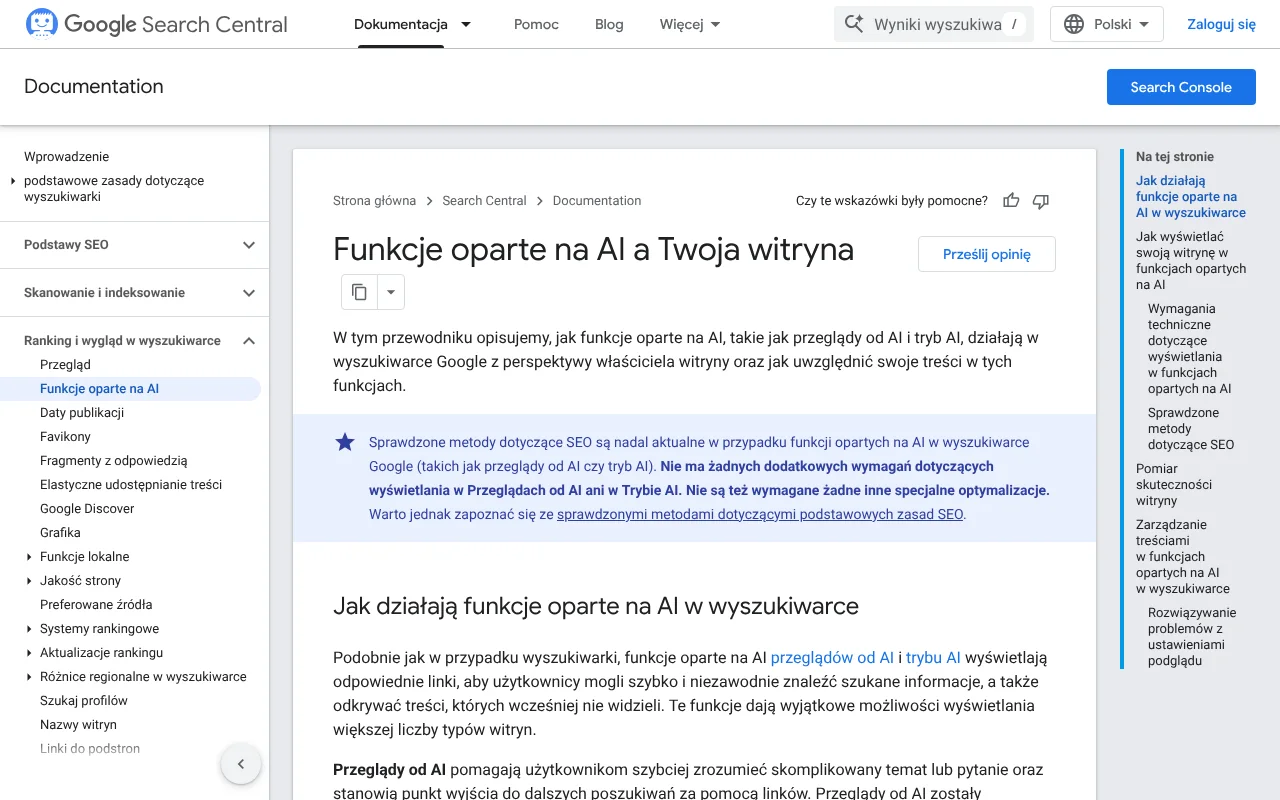Screen dimensions: 1280x800
Task: Open Wprowadzenie in the sidebar
Action: (x=66, y=157)
